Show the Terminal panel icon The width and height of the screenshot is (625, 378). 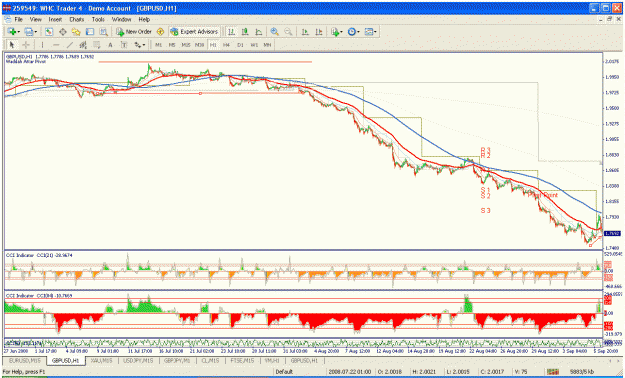point(90,32)
